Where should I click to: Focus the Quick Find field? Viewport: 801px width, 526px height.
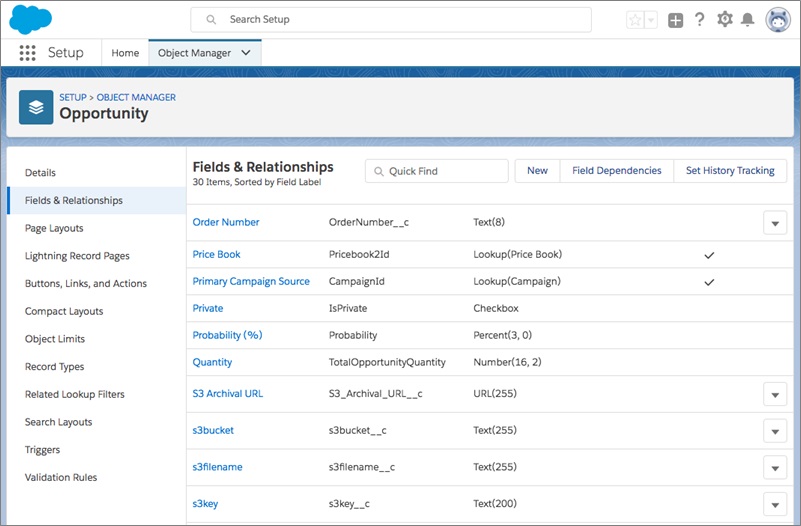click(437, 171)
